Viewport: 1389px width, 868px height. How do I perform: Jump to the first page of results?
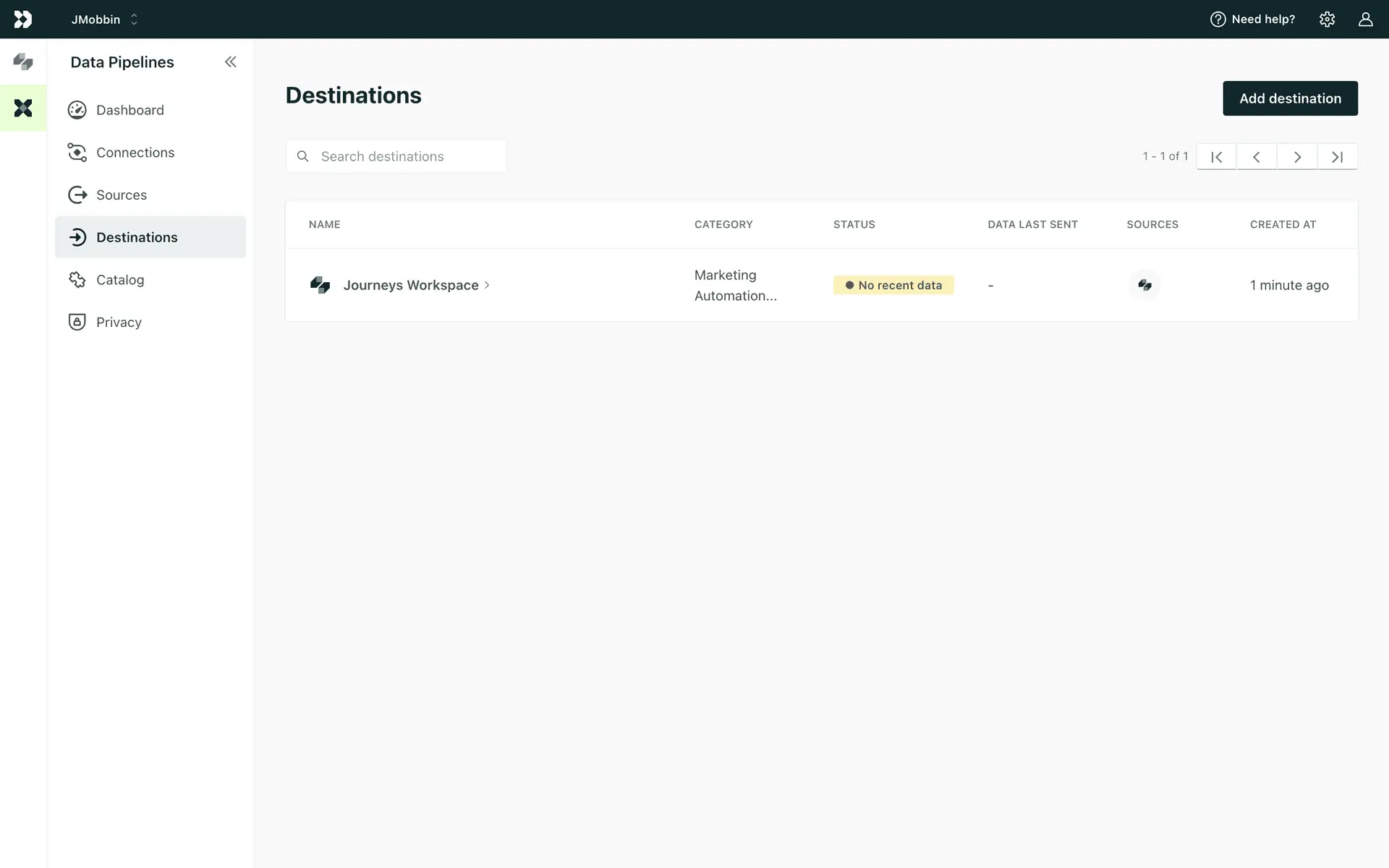[1216, 157]
